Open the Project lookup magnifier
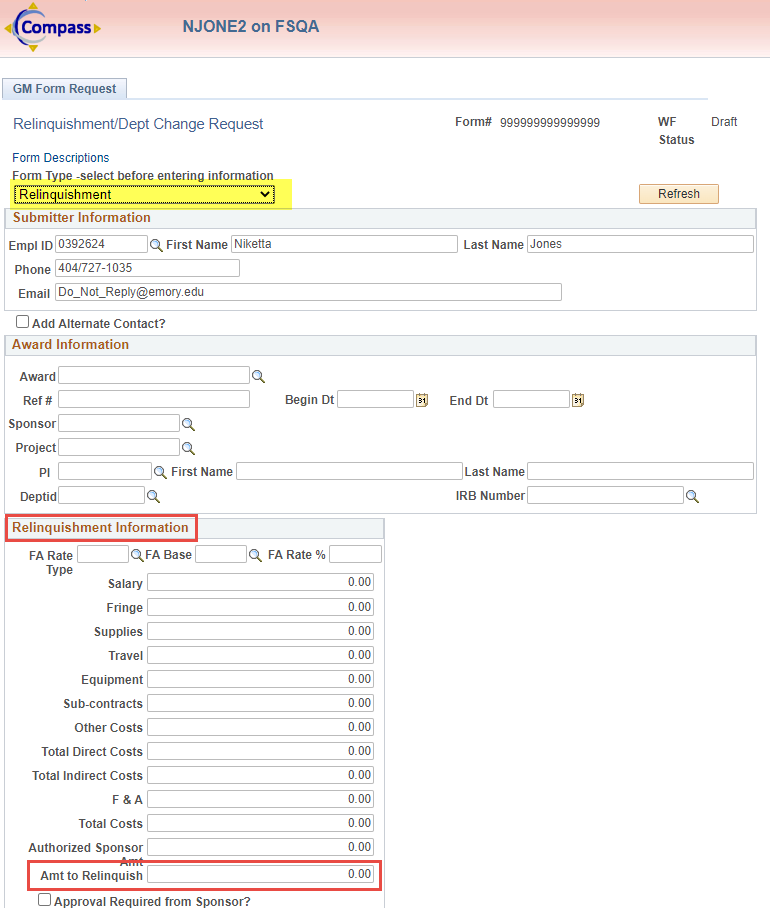Viewport: 770px width, 908px height. pyautogui.click(x=188, y=448)
